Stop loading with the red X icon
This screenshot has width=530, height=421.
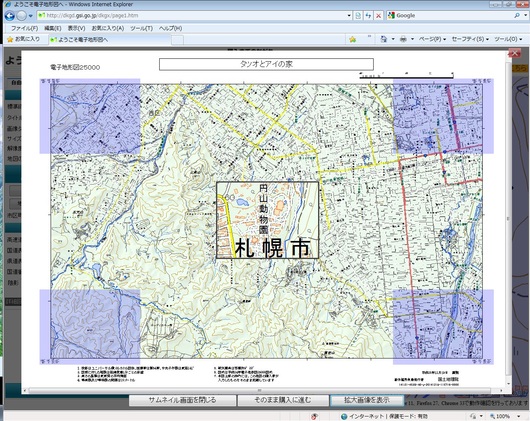(x=379, y=16)
